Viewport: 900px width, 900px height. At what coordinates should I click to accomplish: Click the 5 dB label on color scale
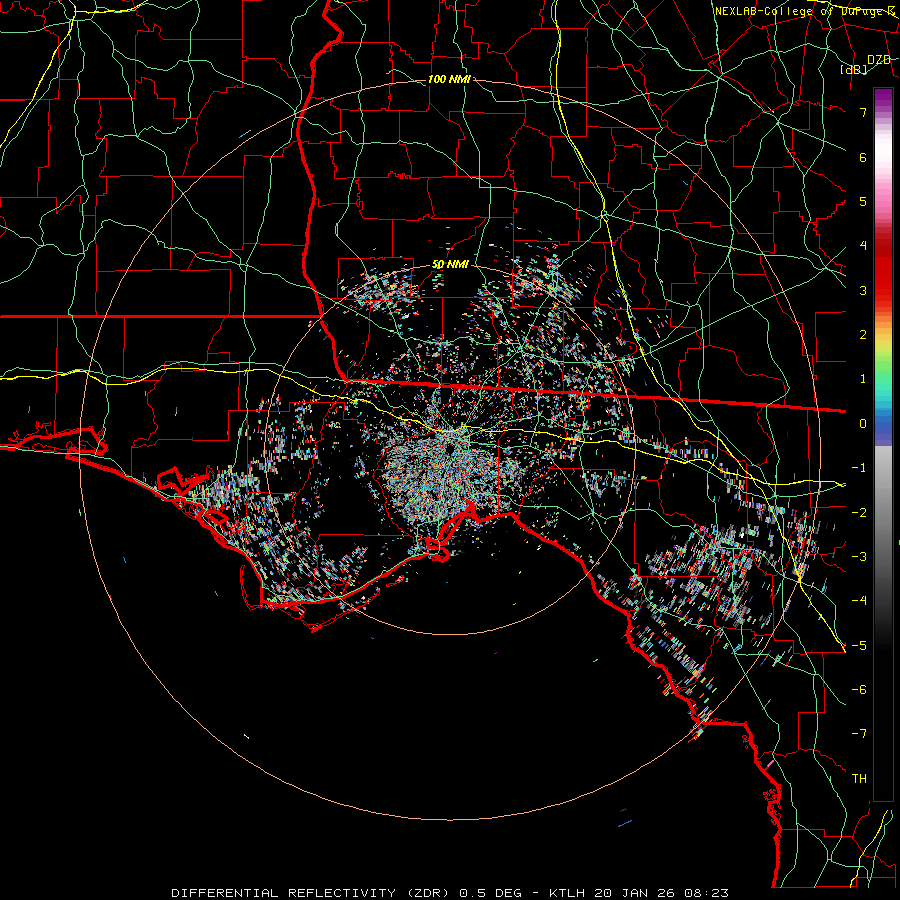pyautogui.click(x=863, y=201)
